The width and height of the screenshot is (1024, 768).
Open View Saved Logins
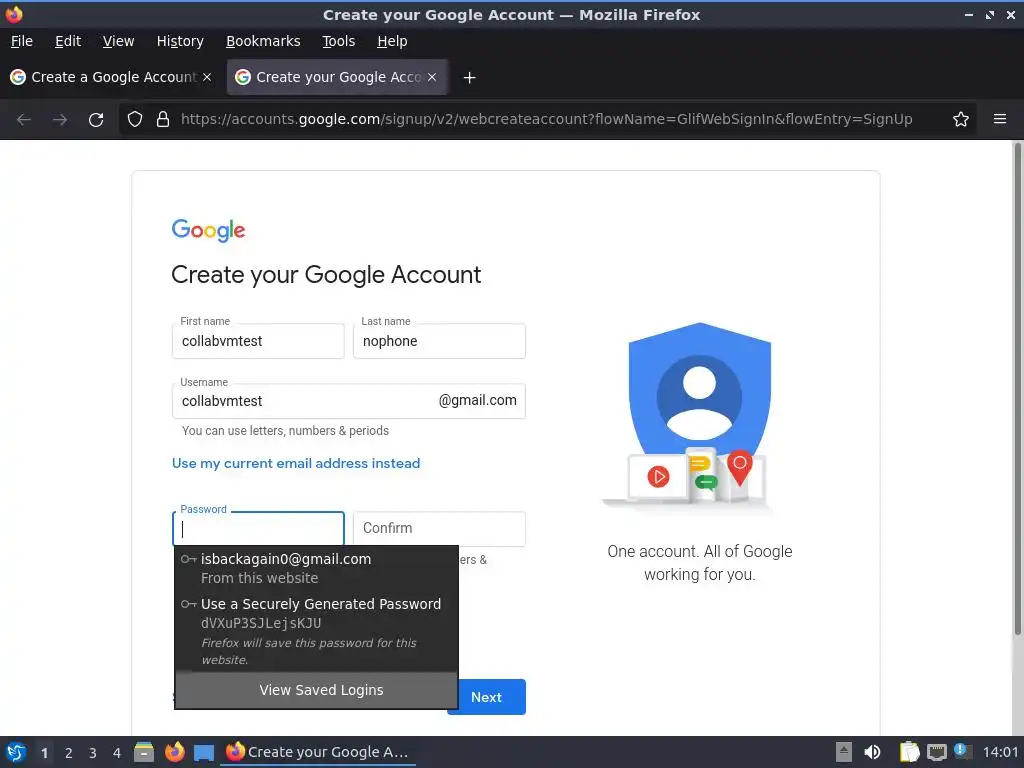click(316, 690)
